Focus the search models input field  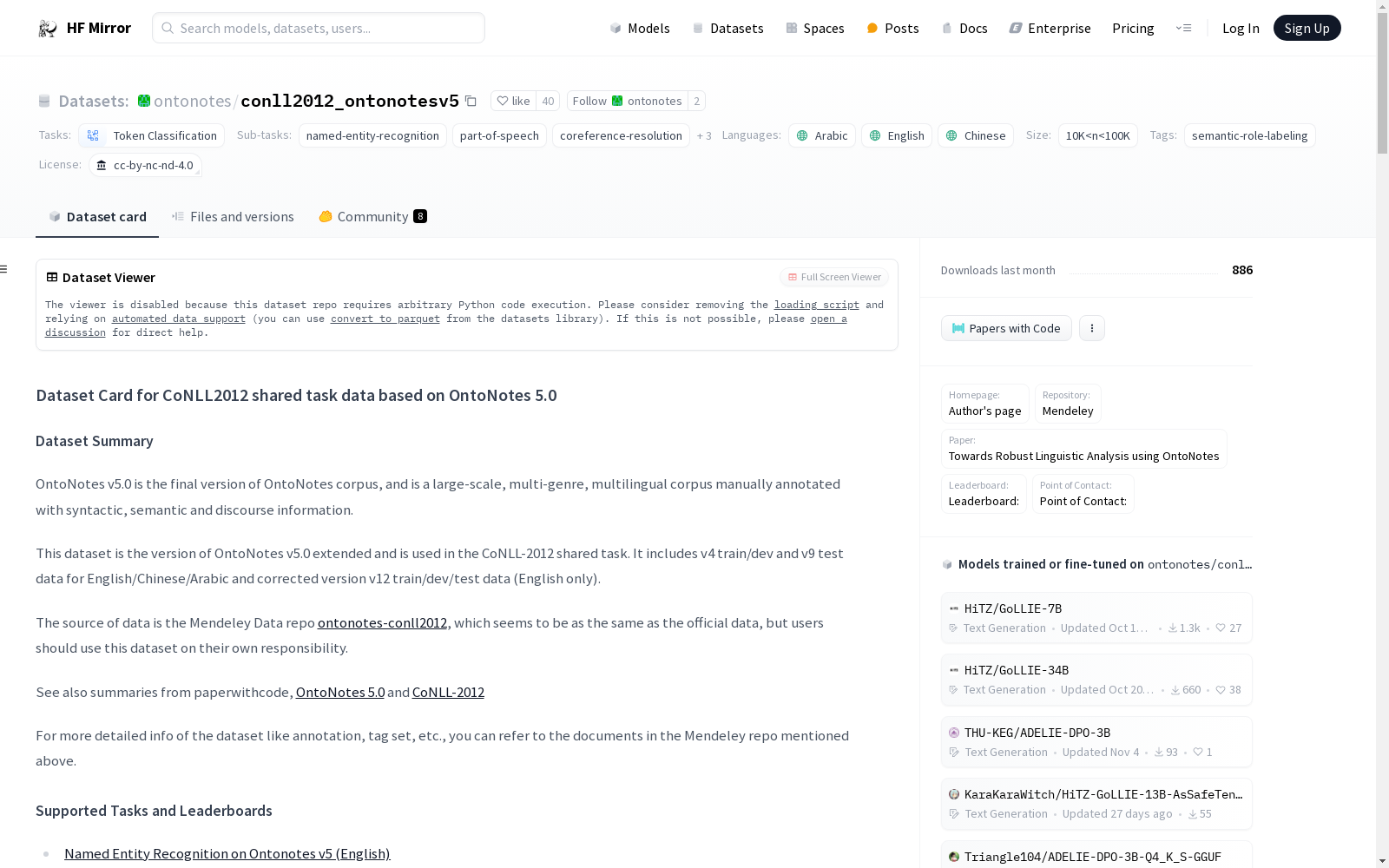pyautogui.click(x=319, y=28)
